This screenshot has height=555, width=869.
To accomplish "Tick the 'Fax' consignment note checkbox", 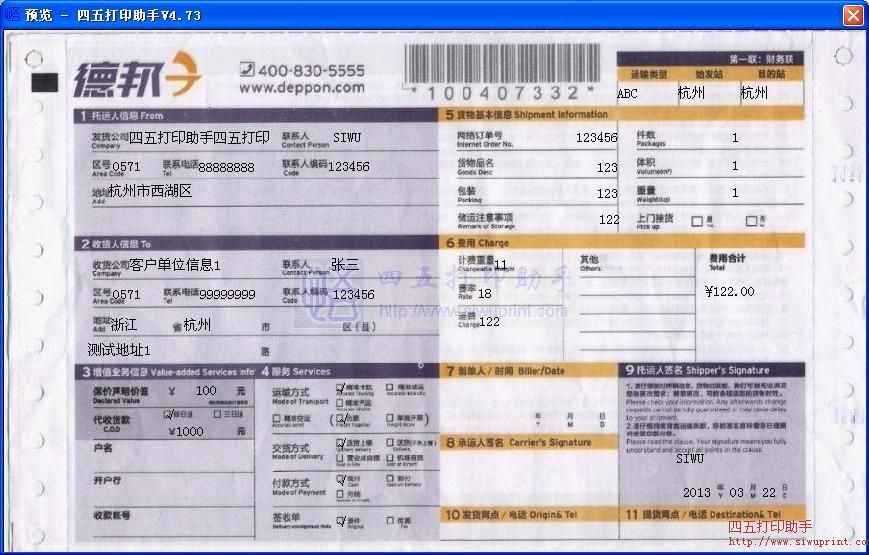I will [390, 521].
